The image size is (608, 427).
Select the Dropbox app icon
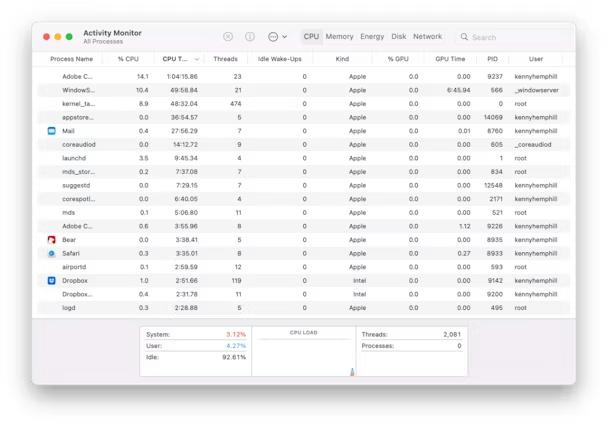pos(52,280)
